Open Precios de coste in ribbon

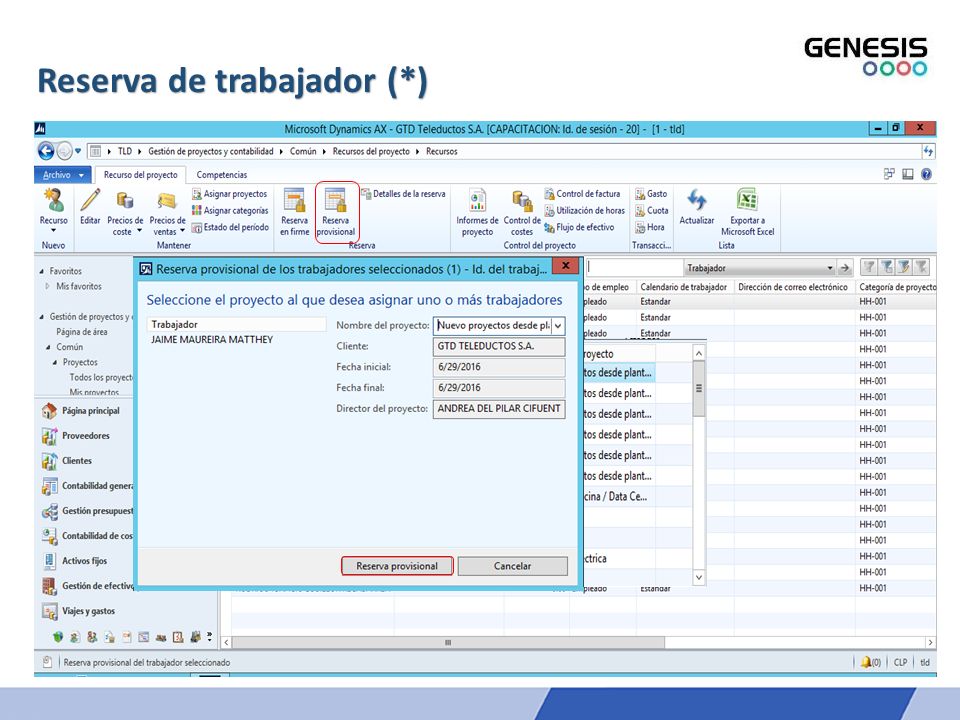coord(125,212)
